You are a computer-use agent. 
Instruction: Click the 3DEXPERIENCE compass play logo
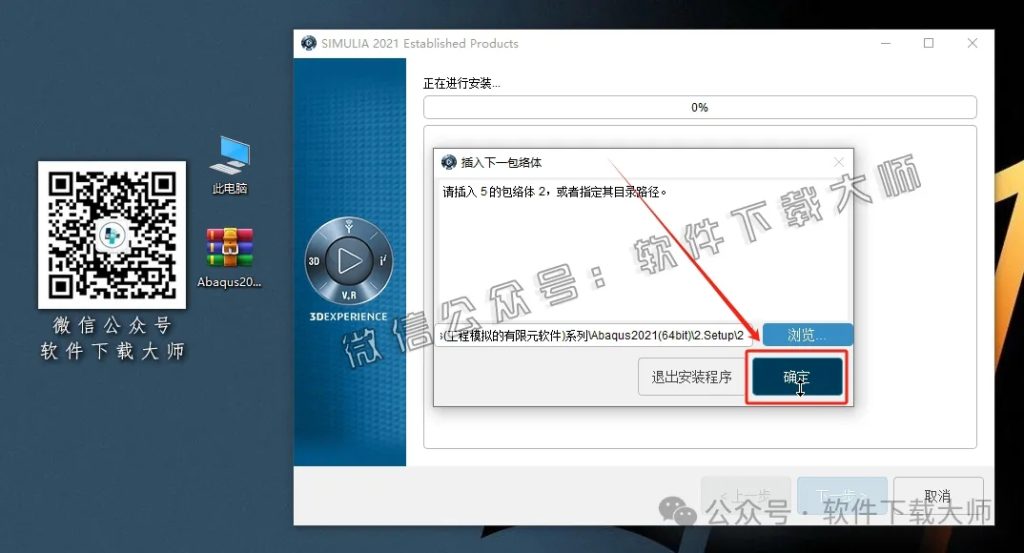point(349,262)
